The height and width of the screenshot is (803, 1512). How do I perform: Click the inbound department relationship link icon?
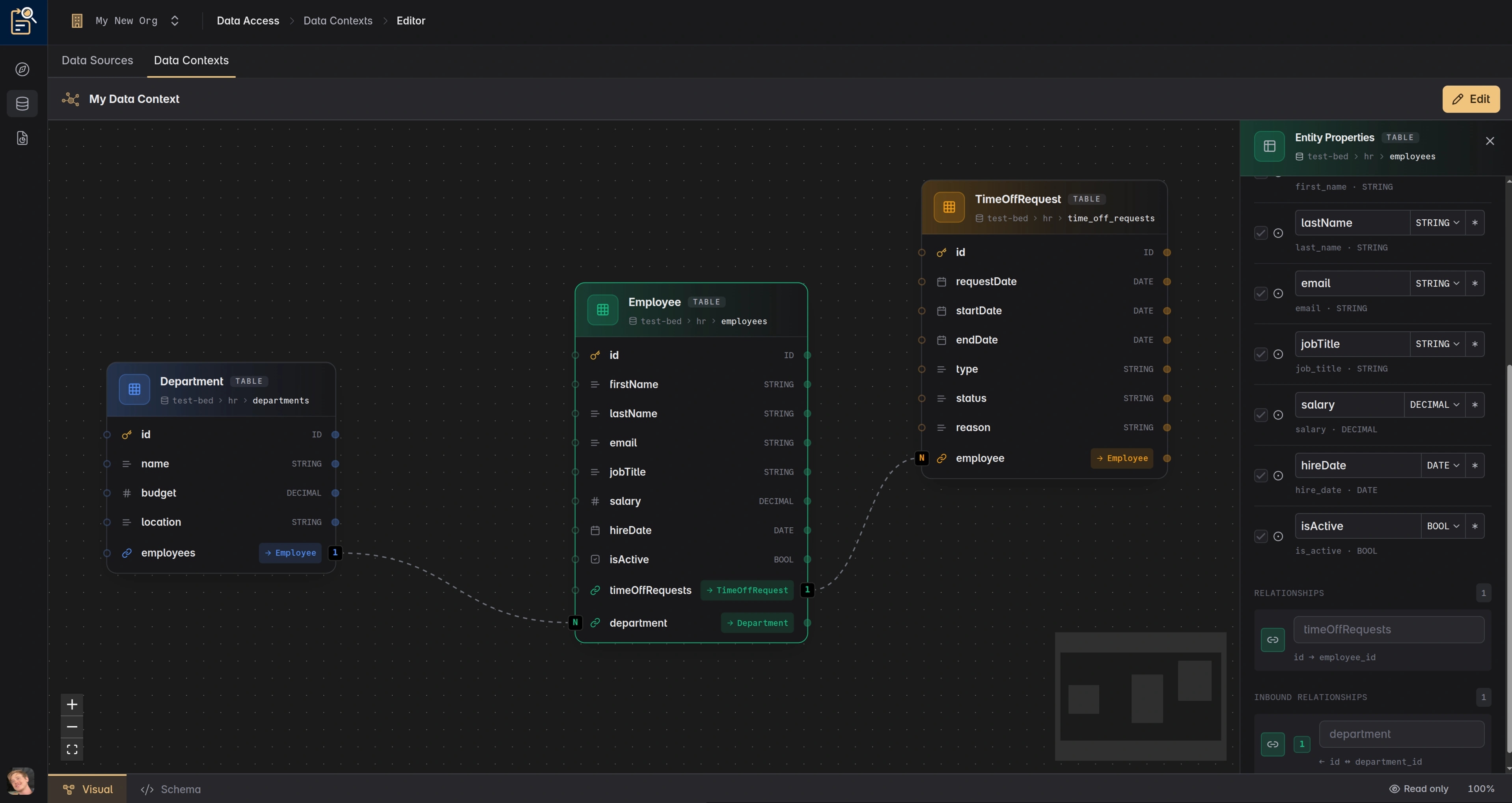coord(1273,744)
